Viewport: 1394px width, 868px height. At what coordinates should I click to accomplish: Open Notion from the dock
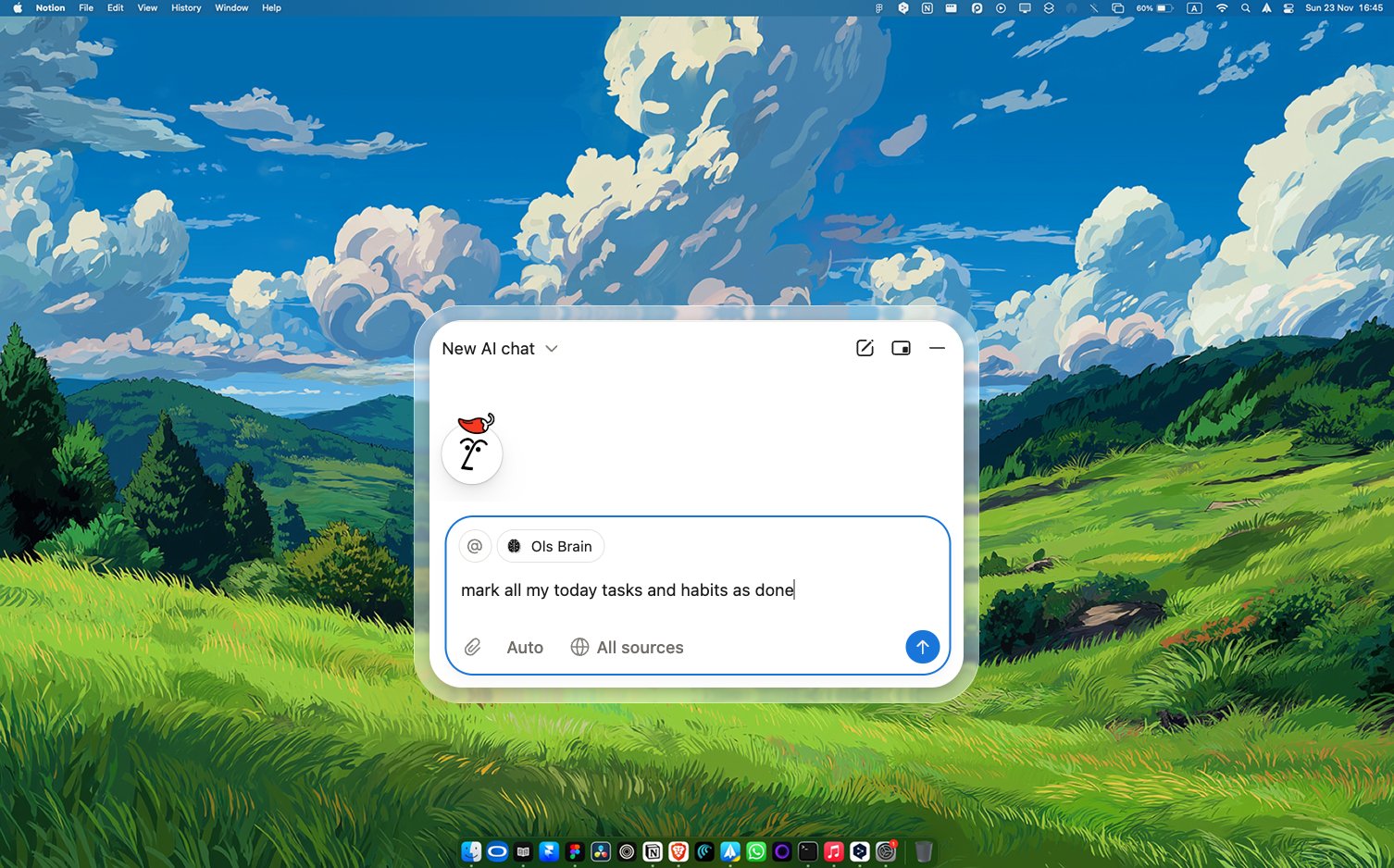tap(653, 851)
